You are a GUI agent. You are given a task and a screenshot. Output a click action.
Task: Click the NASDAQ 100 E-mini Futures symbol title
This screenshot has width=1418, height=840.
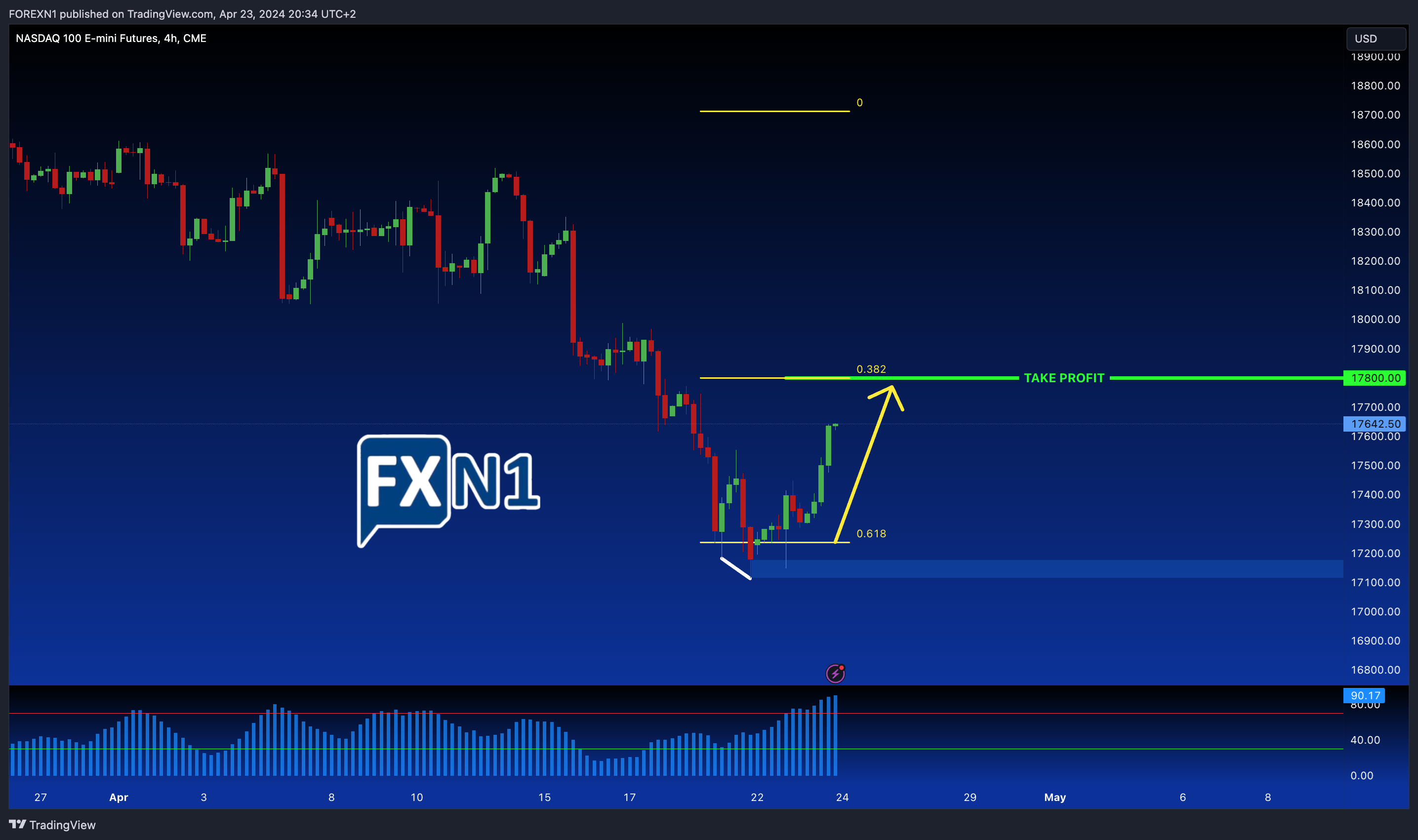111,38
